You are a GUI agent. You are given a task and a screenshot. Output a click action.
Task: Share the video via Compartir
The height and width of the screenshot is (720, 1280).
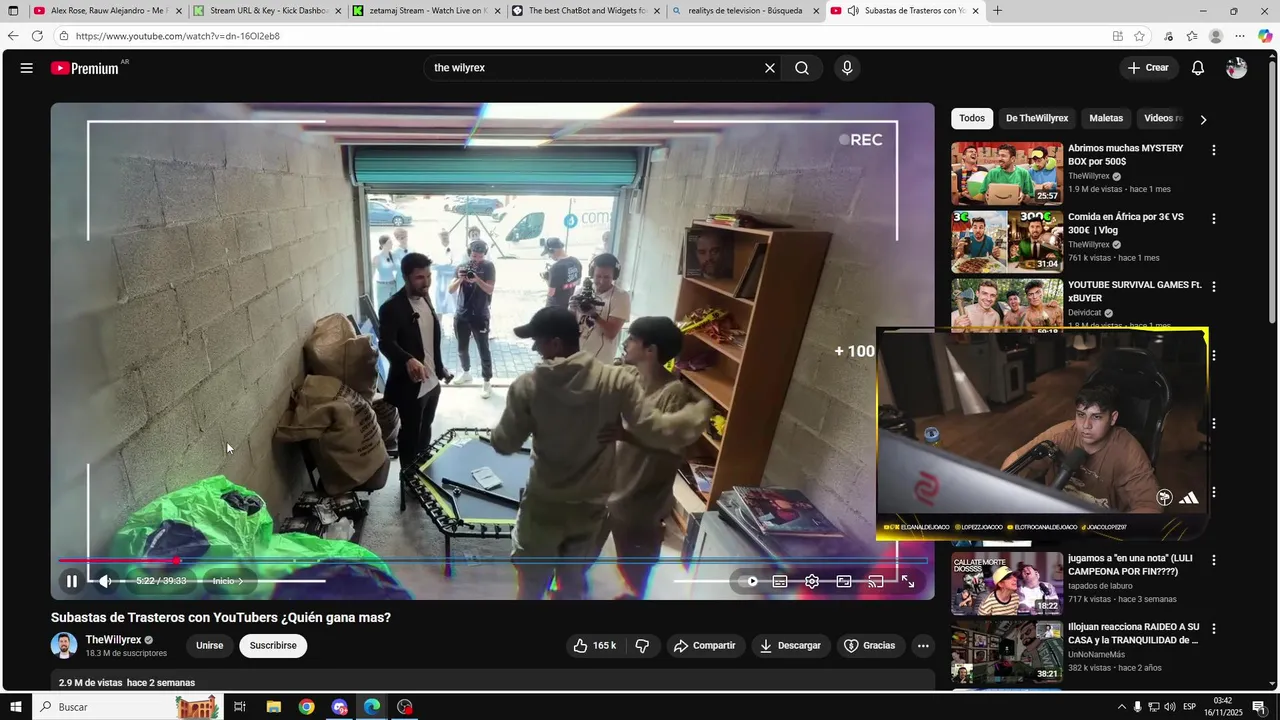[x=705, y=646]
